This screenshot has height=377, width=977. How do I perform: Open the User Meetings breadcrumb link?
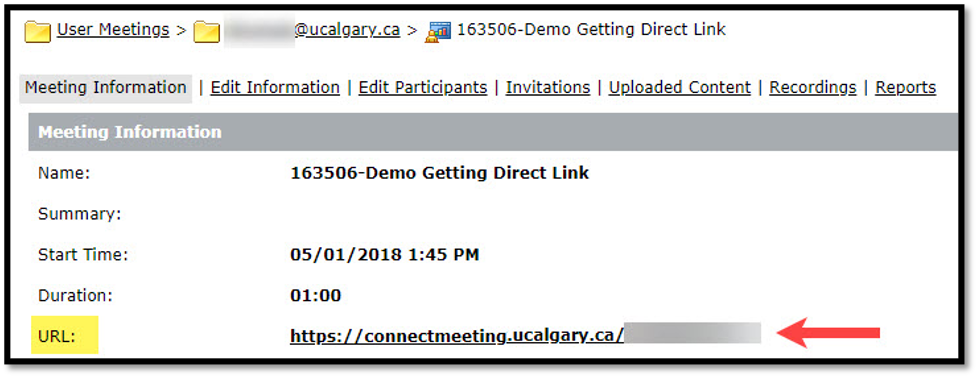pos(113,29)
